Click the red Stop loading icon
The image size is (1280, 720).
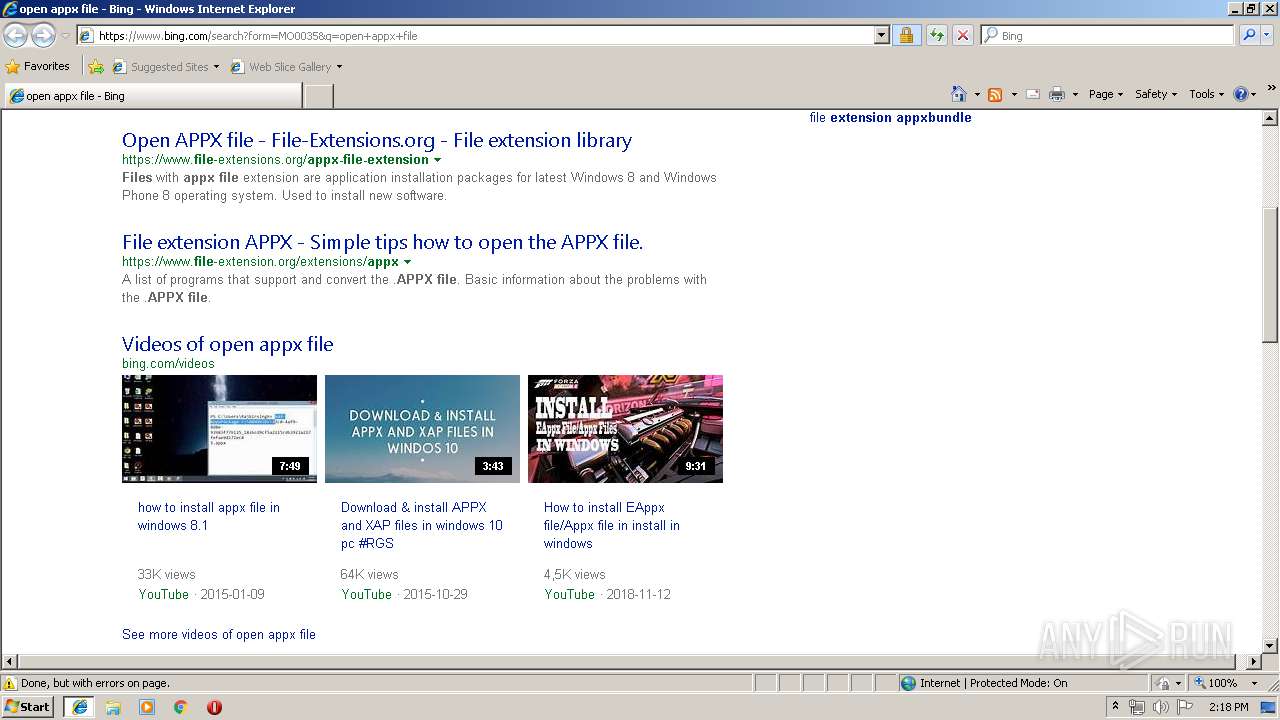962,35
